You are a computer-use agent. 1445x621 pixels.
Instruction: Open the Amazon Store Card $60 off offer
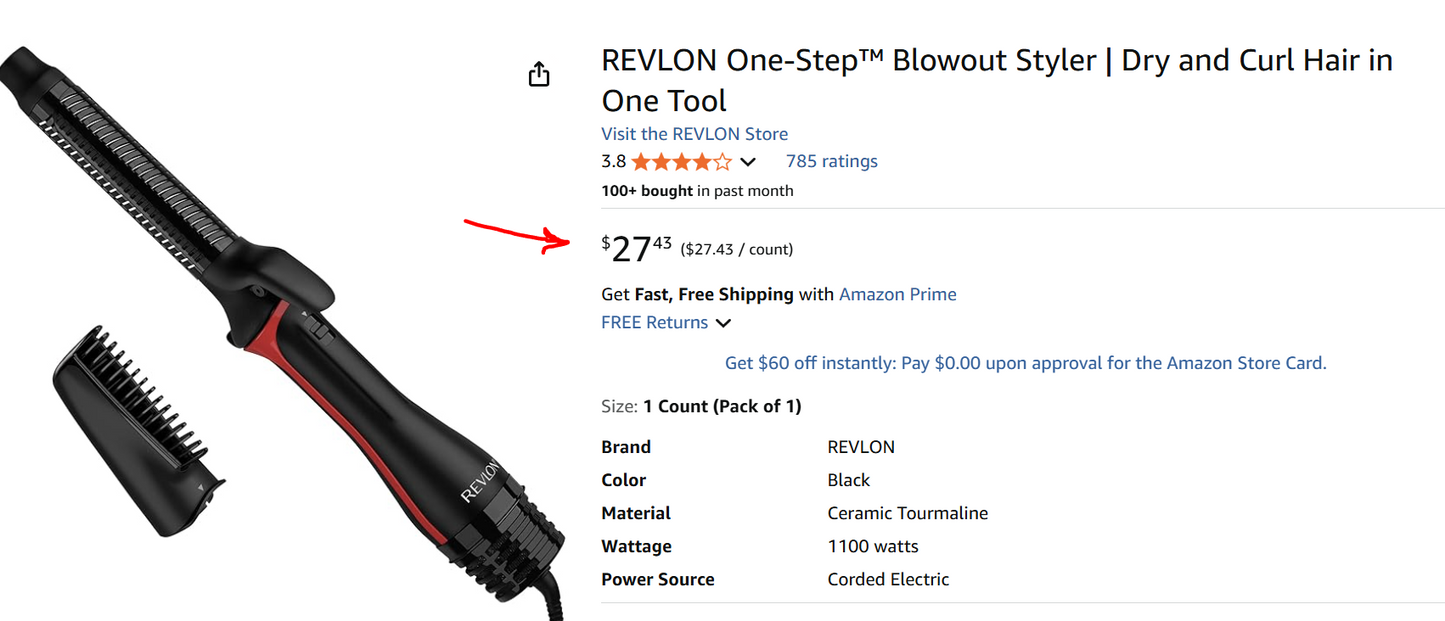(1024, 362)
